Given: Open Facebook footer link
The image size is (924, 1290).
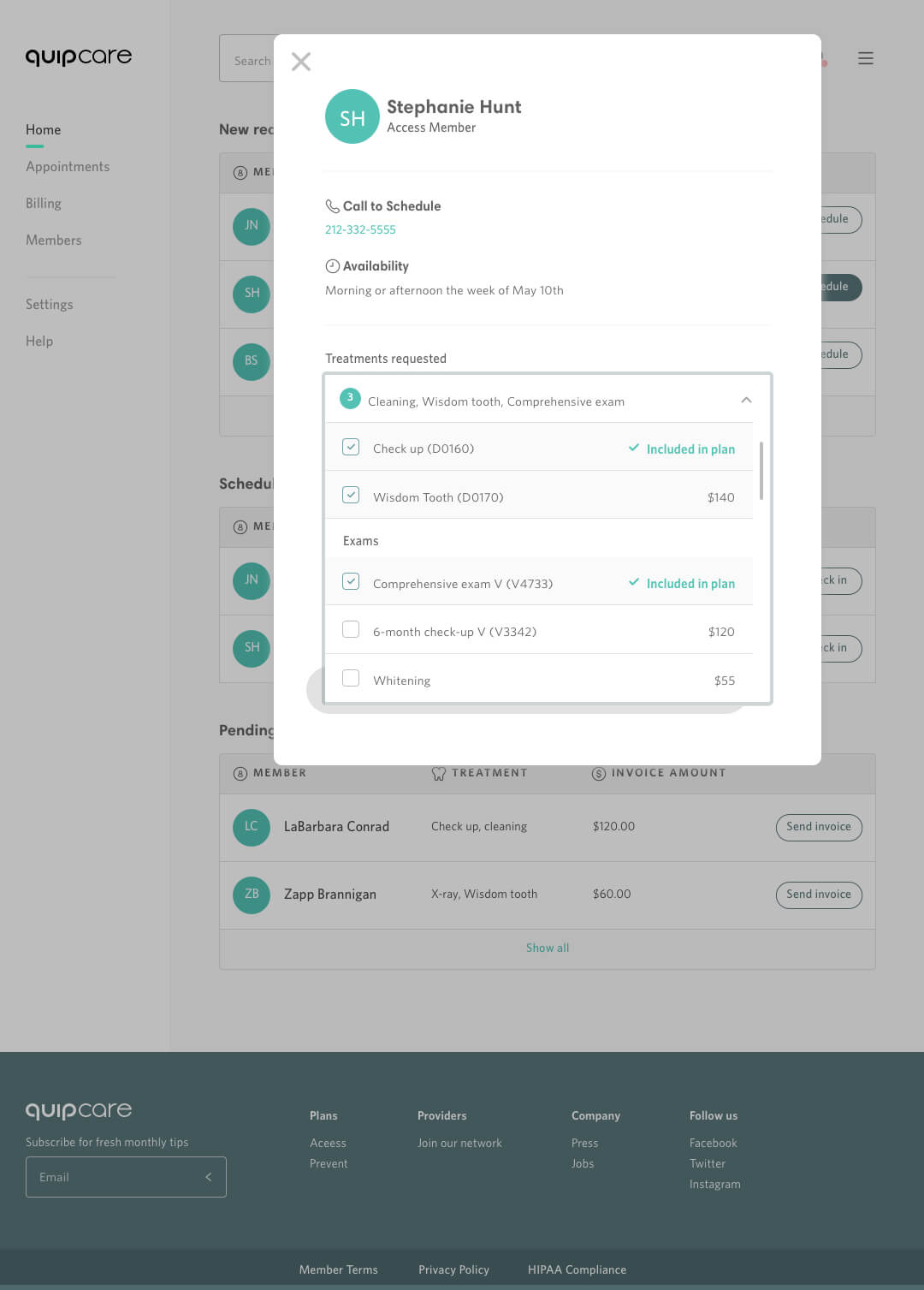Looking at the screenshot, I should (x=714, y=1144).
